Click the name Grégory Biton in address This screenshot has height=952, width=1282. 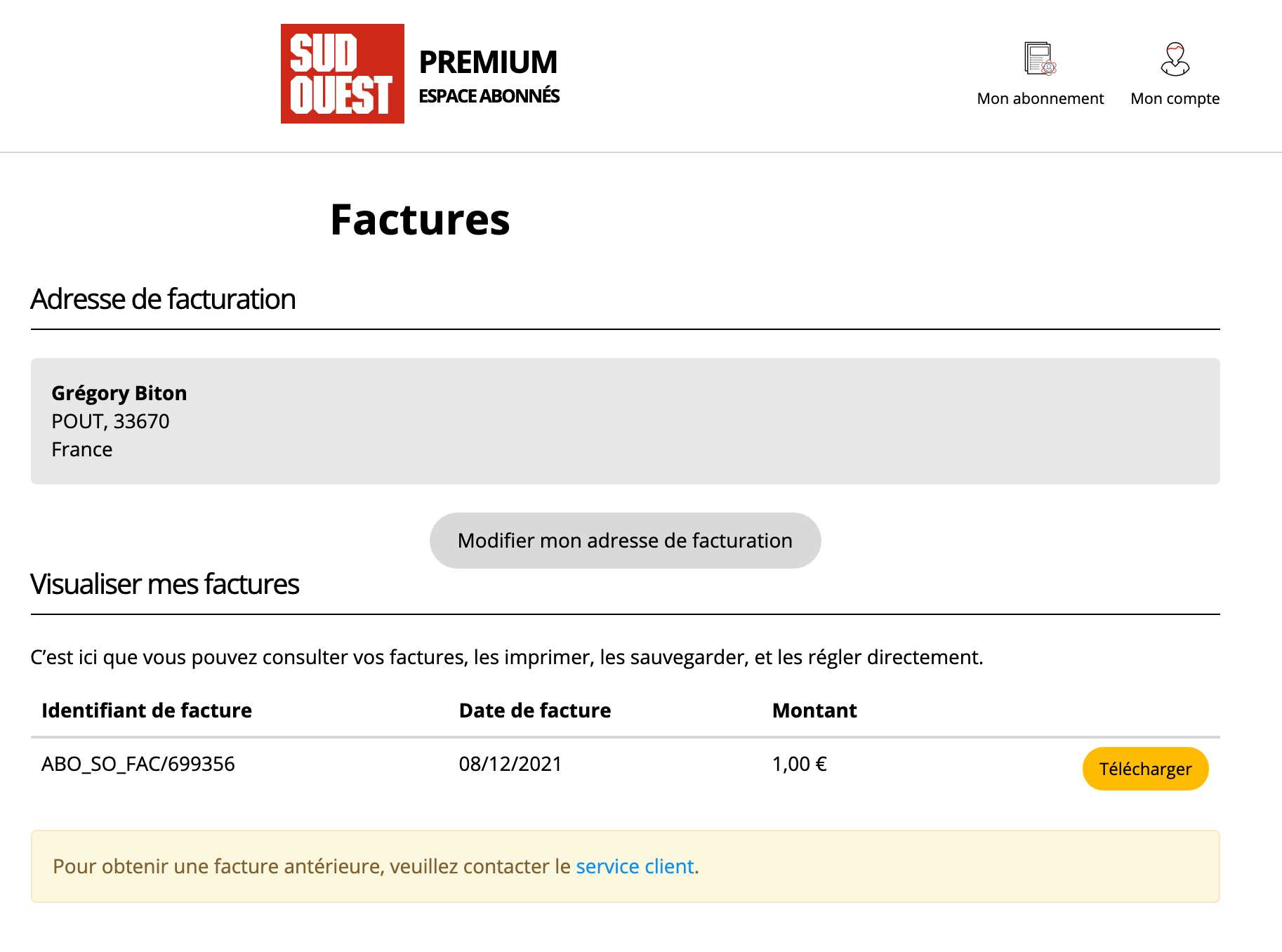click(119, 393)
